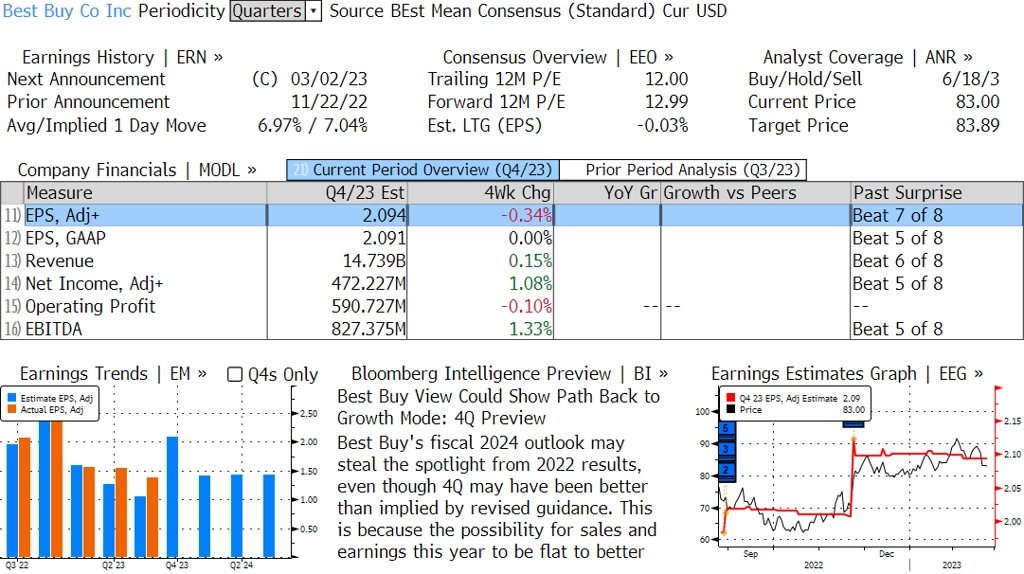
Task: Click the black Price legend swatch
Action: coord(730,409)
